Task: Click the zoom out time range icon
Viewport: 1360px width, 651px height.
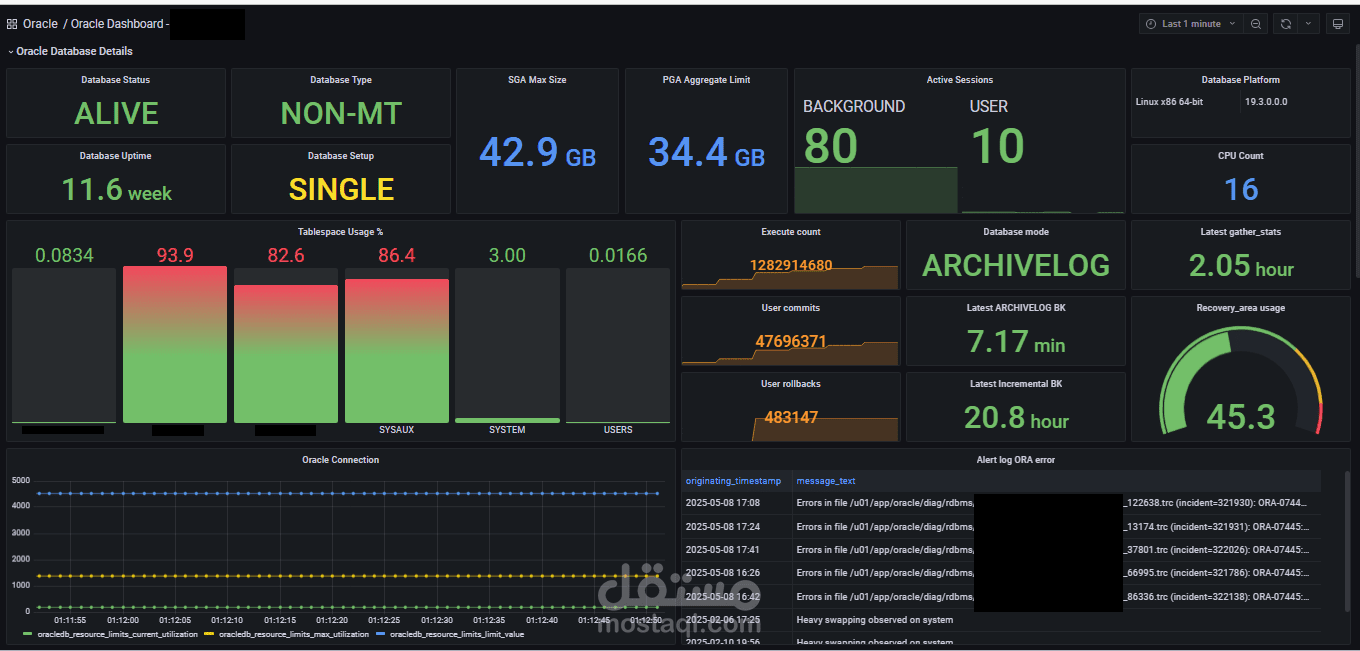Action: 1256,24
